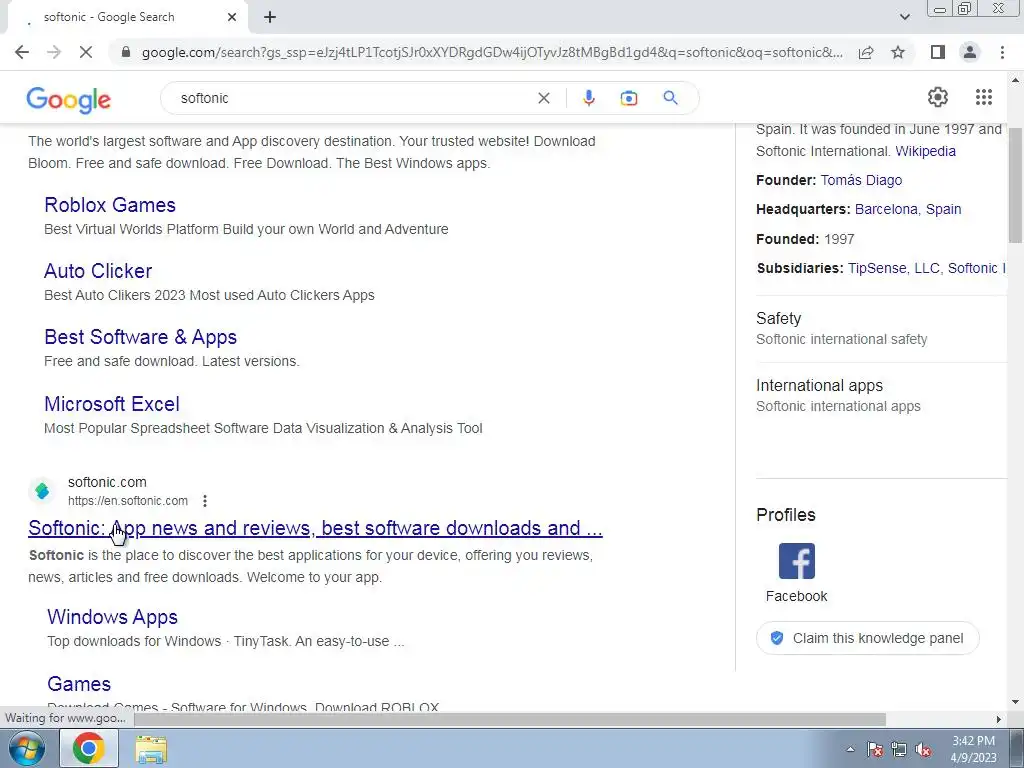Search by image with the camera icon
This screenshot has height=768, width=1024.
628,98
